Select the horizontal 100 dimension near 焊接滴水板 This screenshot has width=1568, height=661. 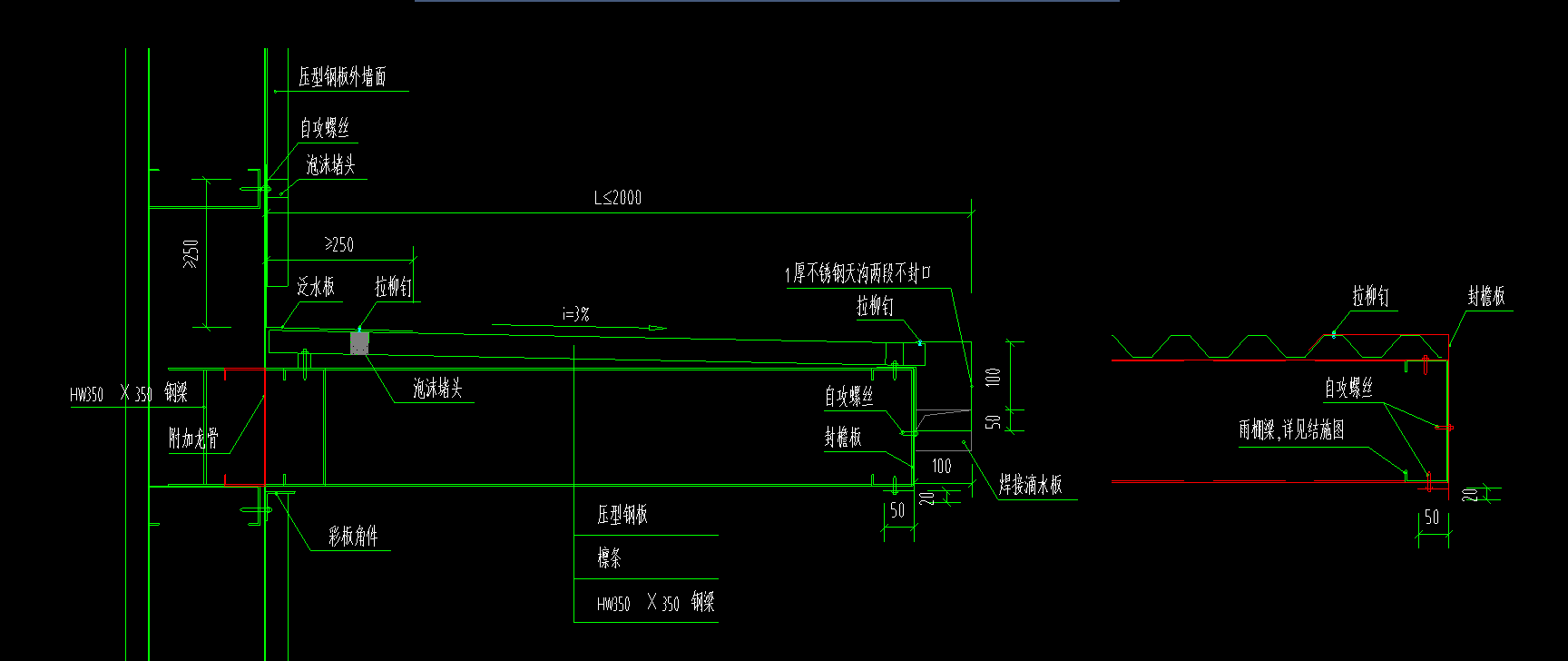tap(942, 467)
